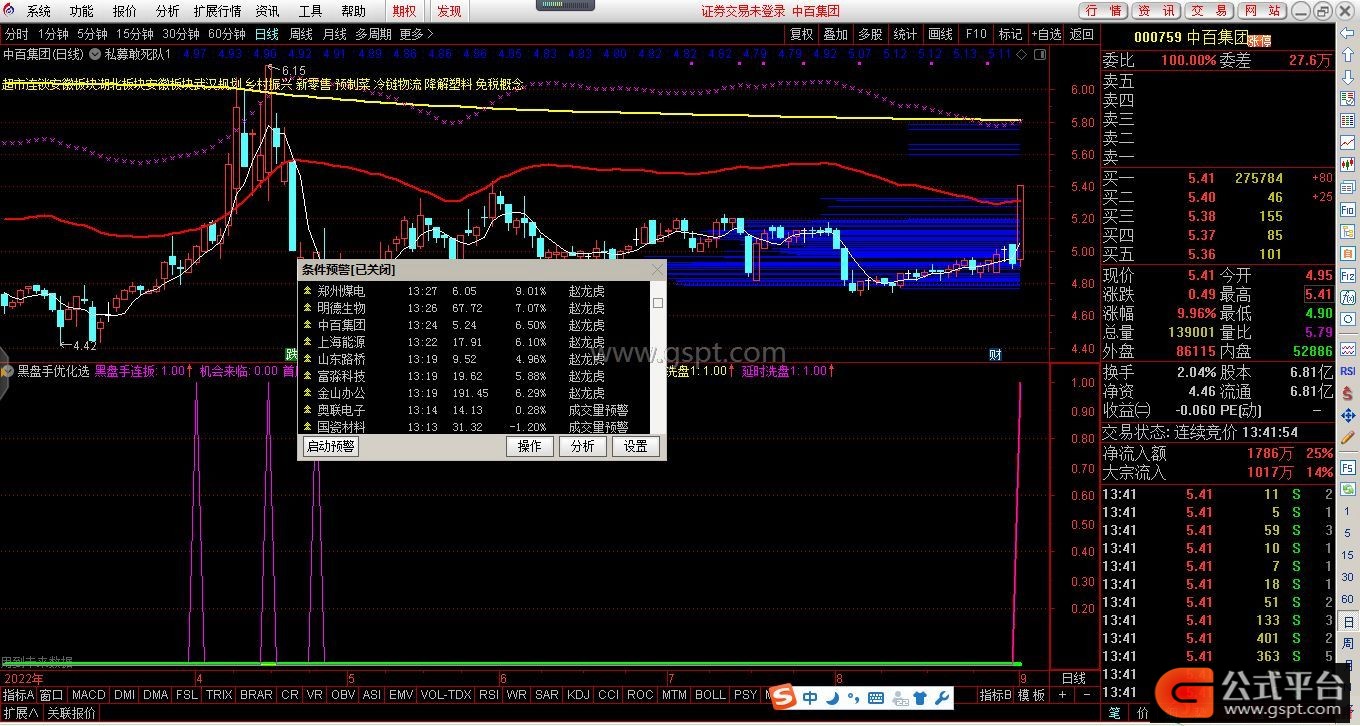Open the 分析 menu

pos(168,11)
